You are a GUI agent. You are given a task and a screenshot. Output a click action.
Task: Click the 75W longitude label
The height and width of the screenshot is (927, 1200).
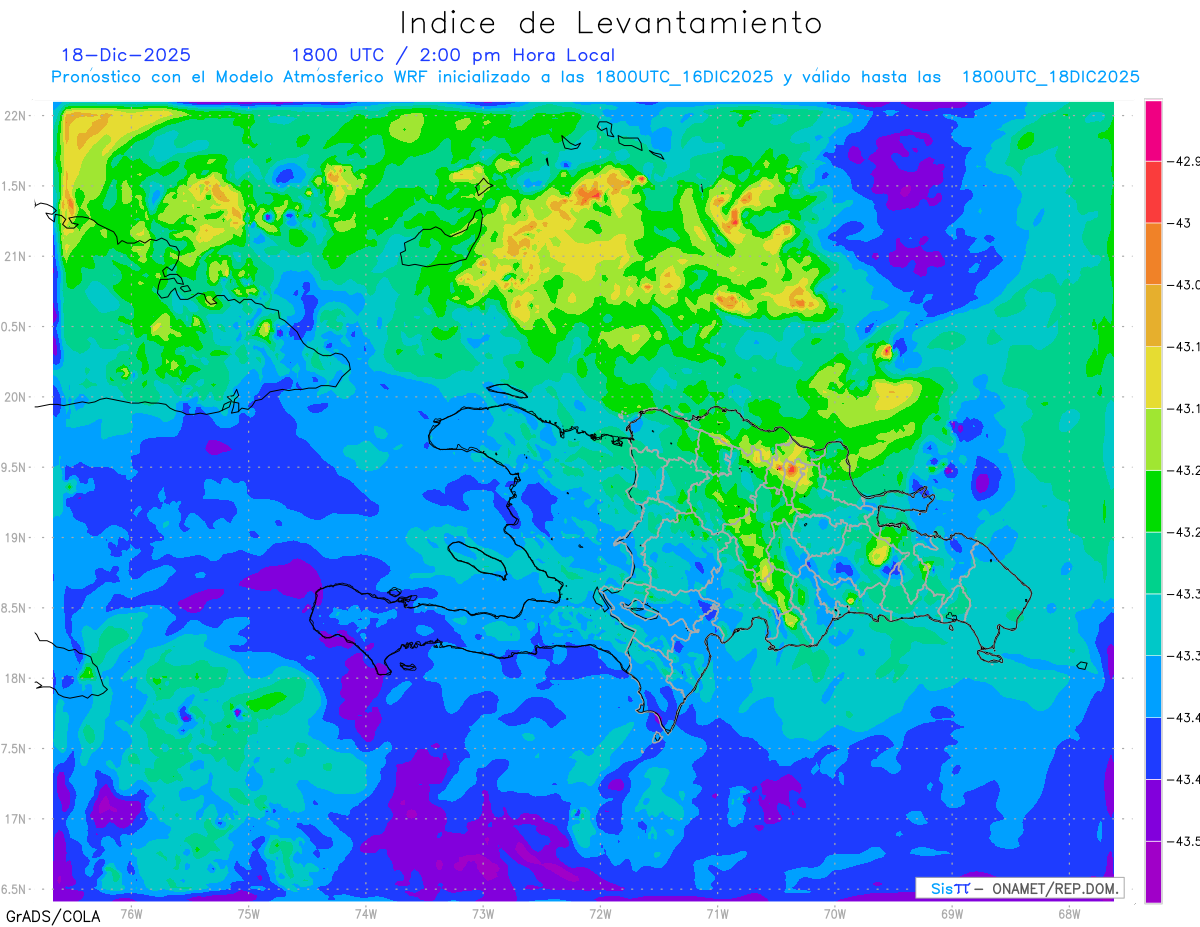click(248, 912)
